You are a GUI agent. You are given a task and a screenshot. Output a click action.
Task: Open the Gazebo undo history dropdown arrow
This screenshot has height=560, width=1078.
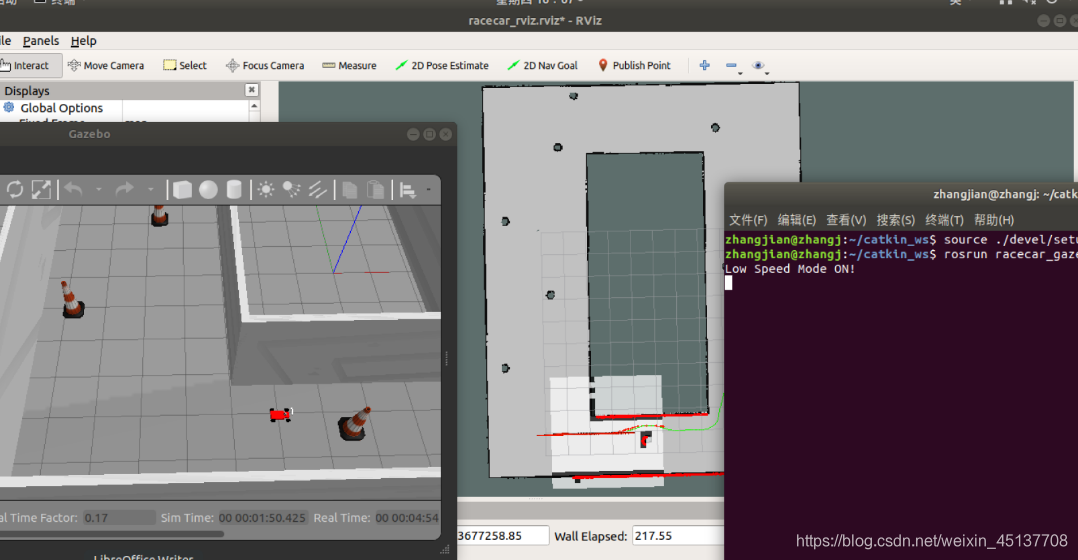(x=98, y=189)
